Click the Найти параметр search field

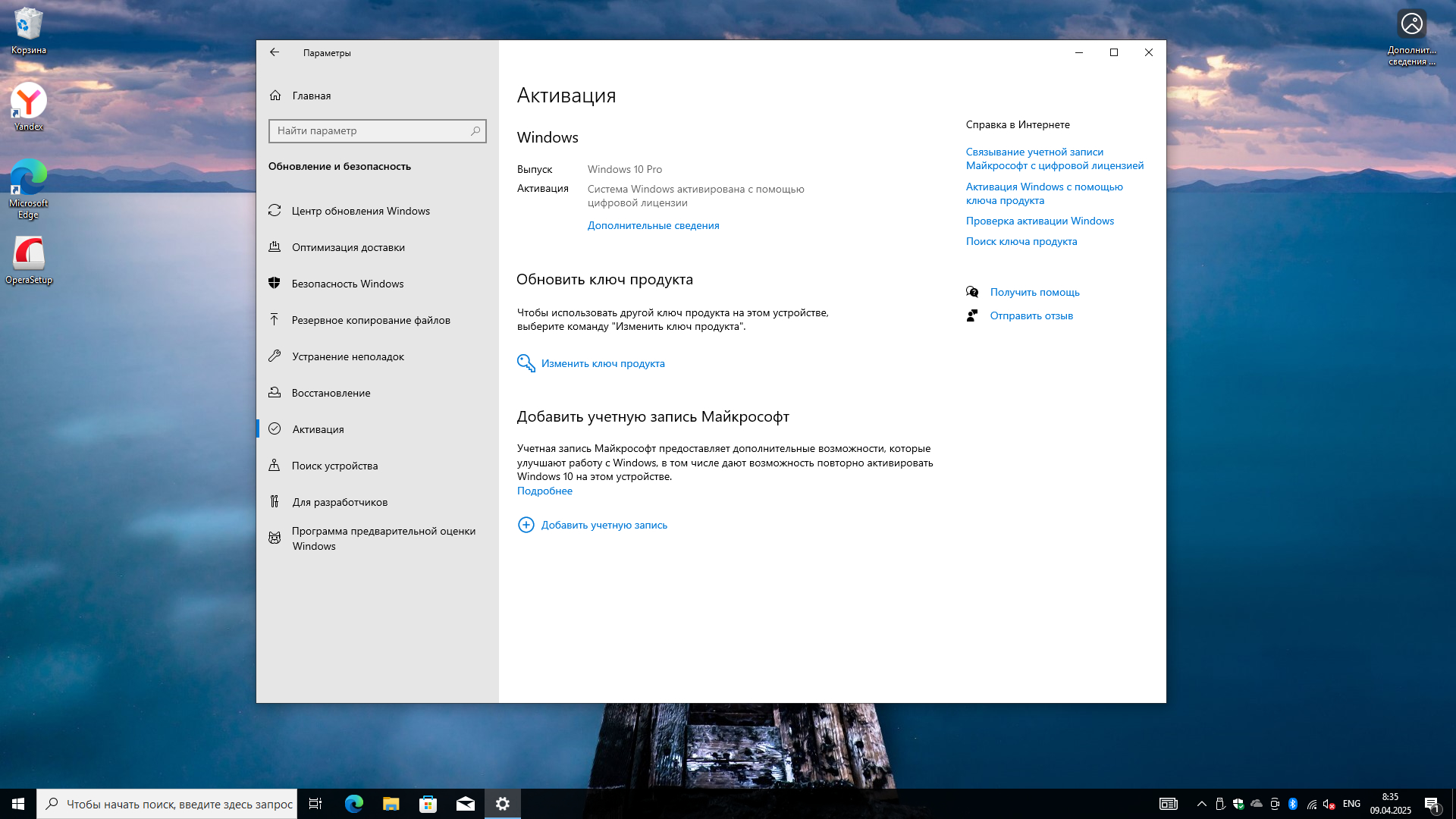click(372, 130)
